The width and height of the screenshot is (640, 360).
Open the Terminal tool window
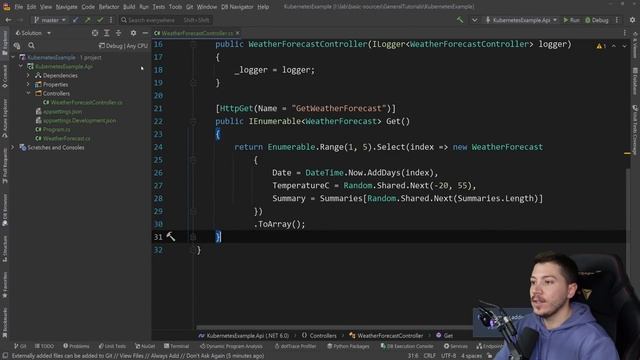[176, 346]
